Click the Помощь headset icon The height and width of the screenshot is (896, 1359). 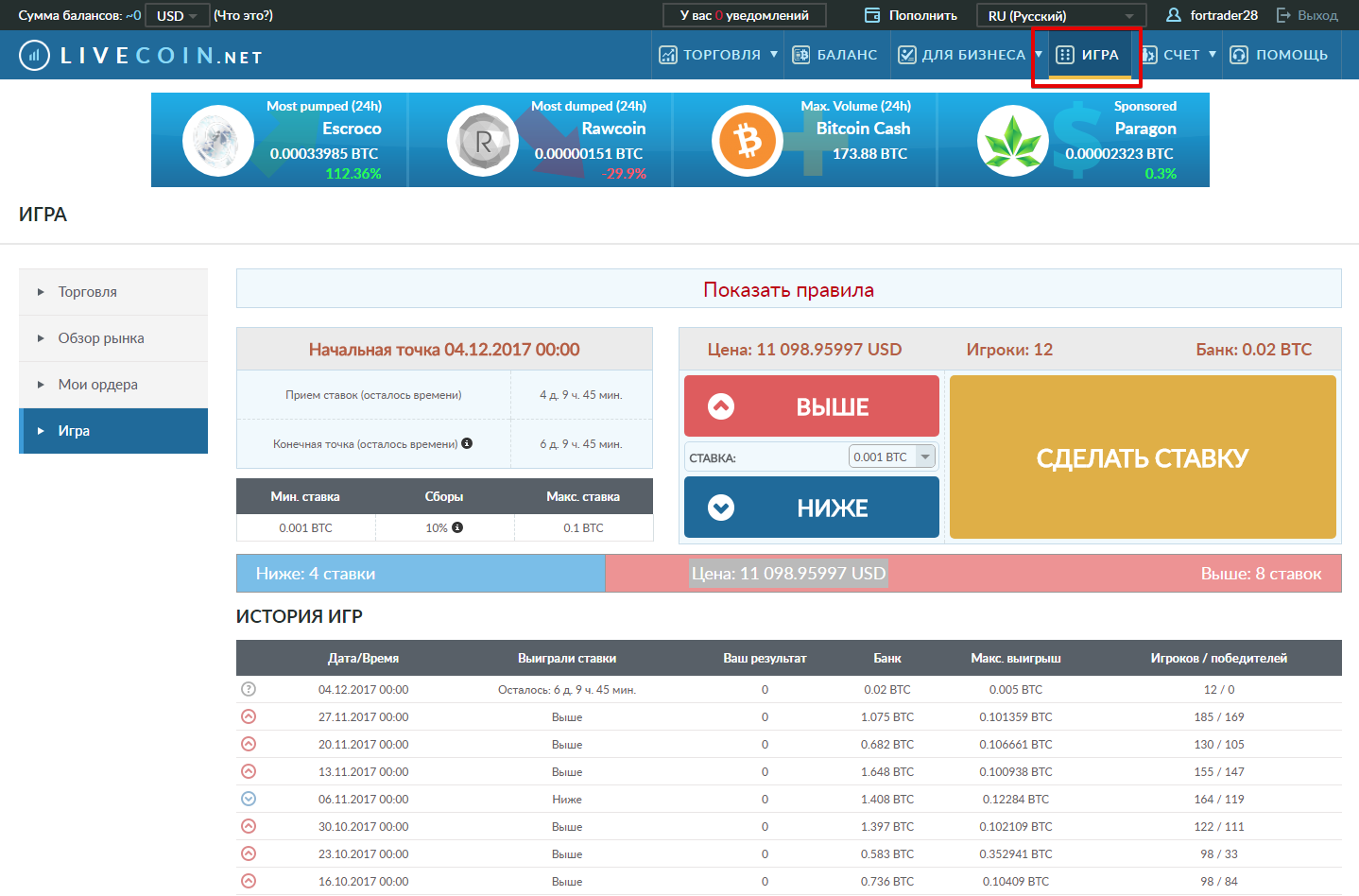(x=1239, y=55)
